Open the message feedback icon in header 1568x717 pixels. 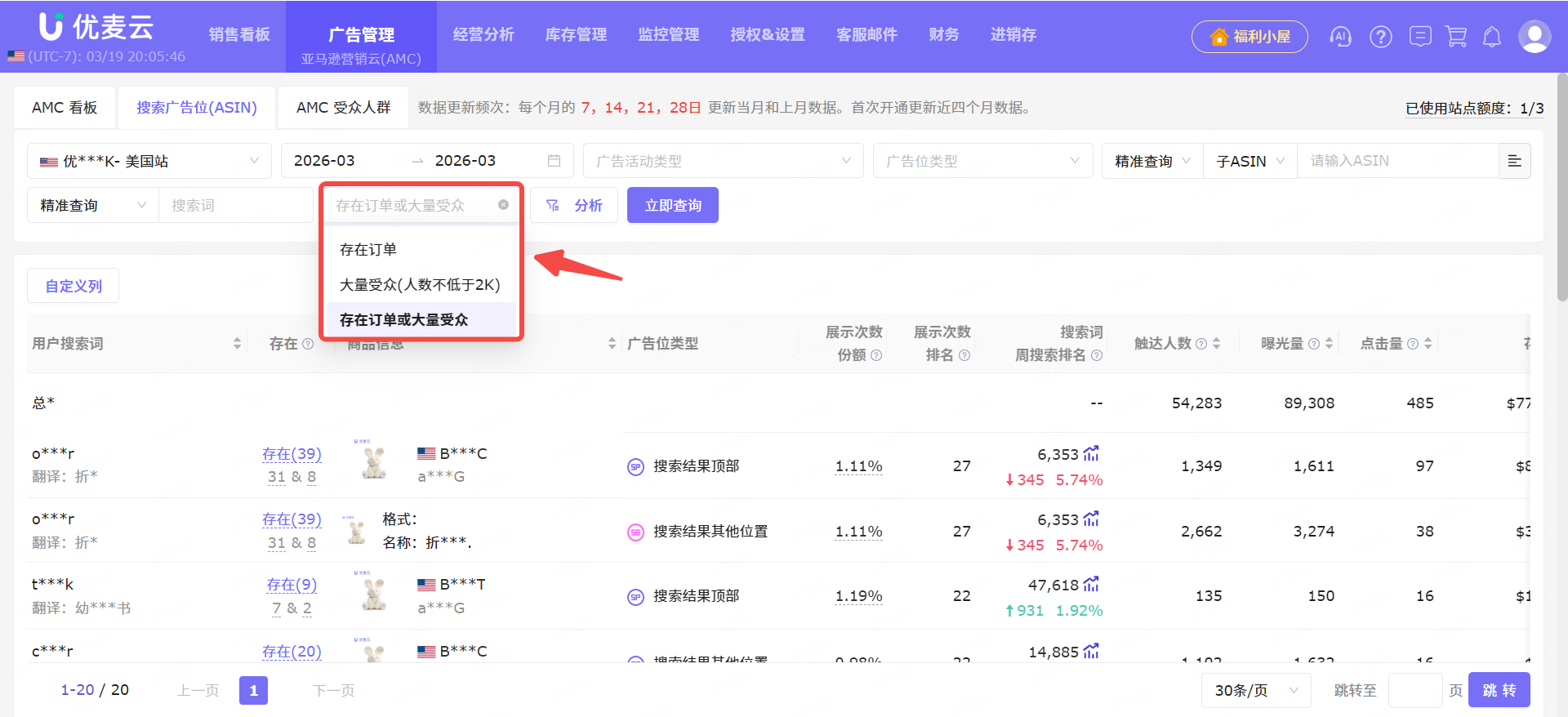click(x=1420, y=37)
